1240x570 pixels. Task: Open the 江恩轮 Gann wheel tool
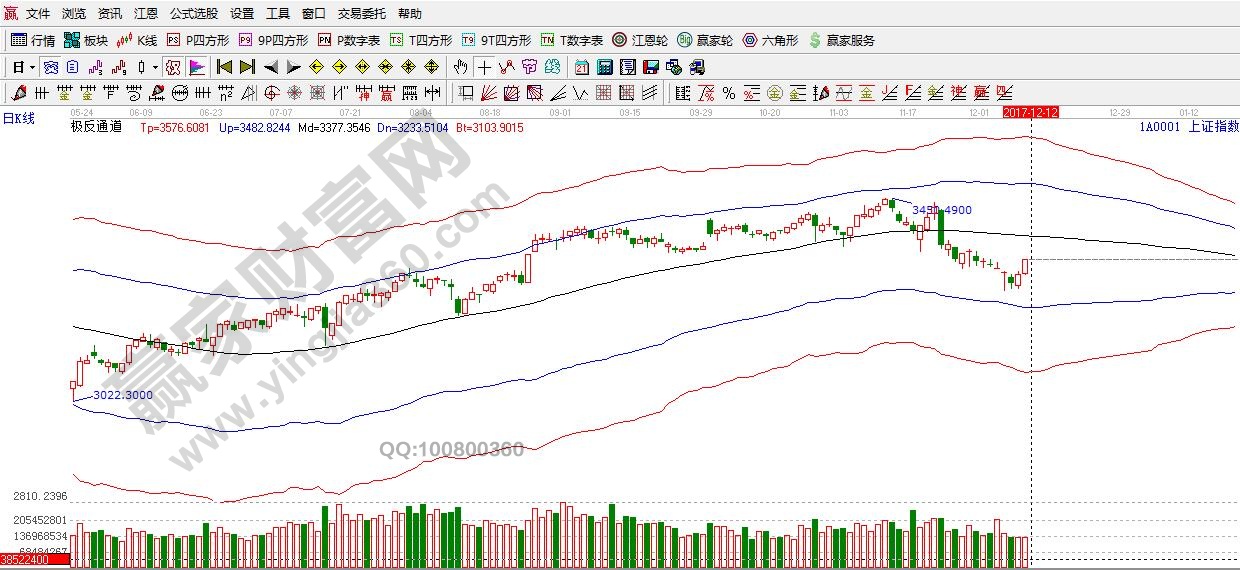[x=640, y=41]
